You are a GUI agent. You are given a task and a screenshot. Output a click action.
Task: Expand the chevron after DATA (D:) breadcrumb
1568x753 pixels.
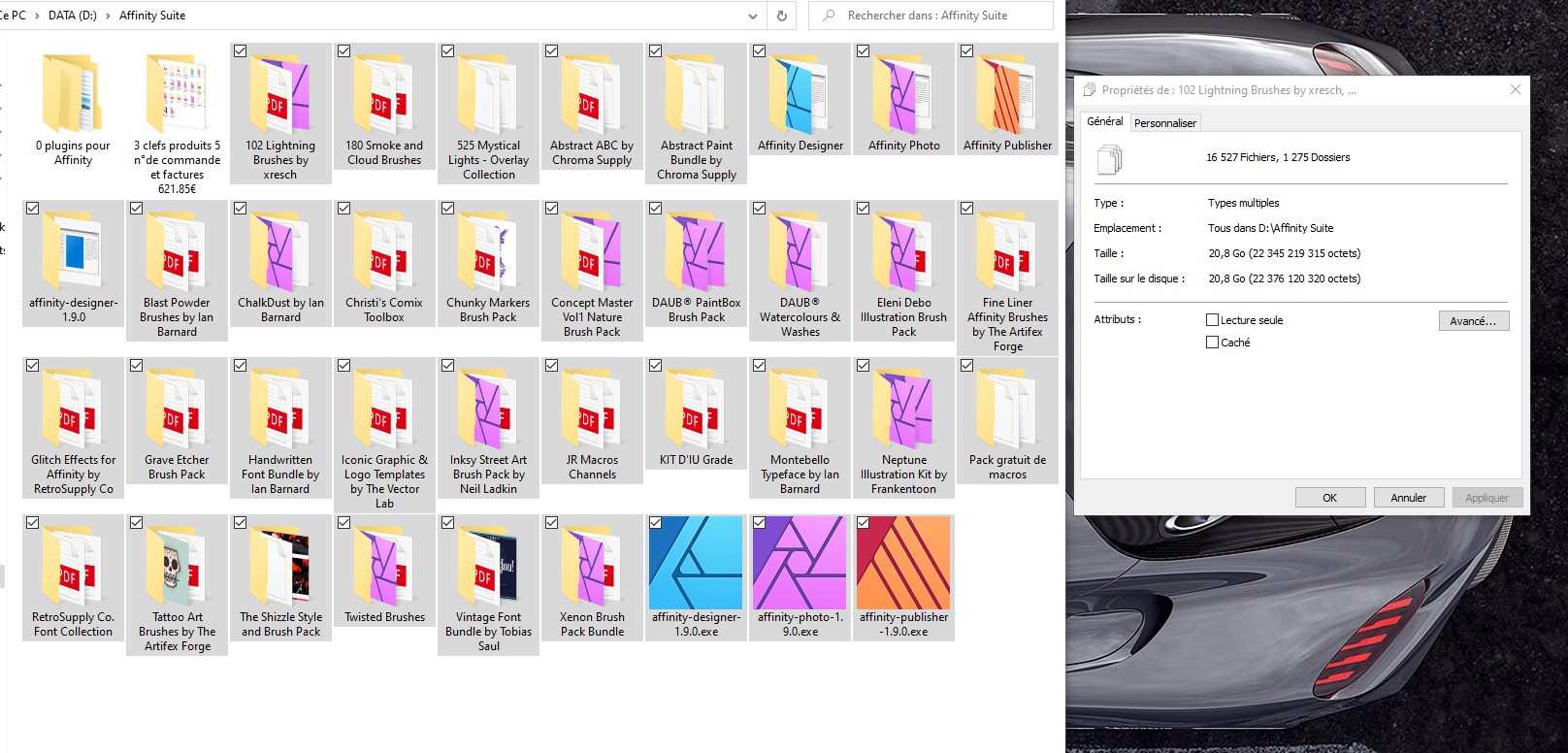click(108, 16)
